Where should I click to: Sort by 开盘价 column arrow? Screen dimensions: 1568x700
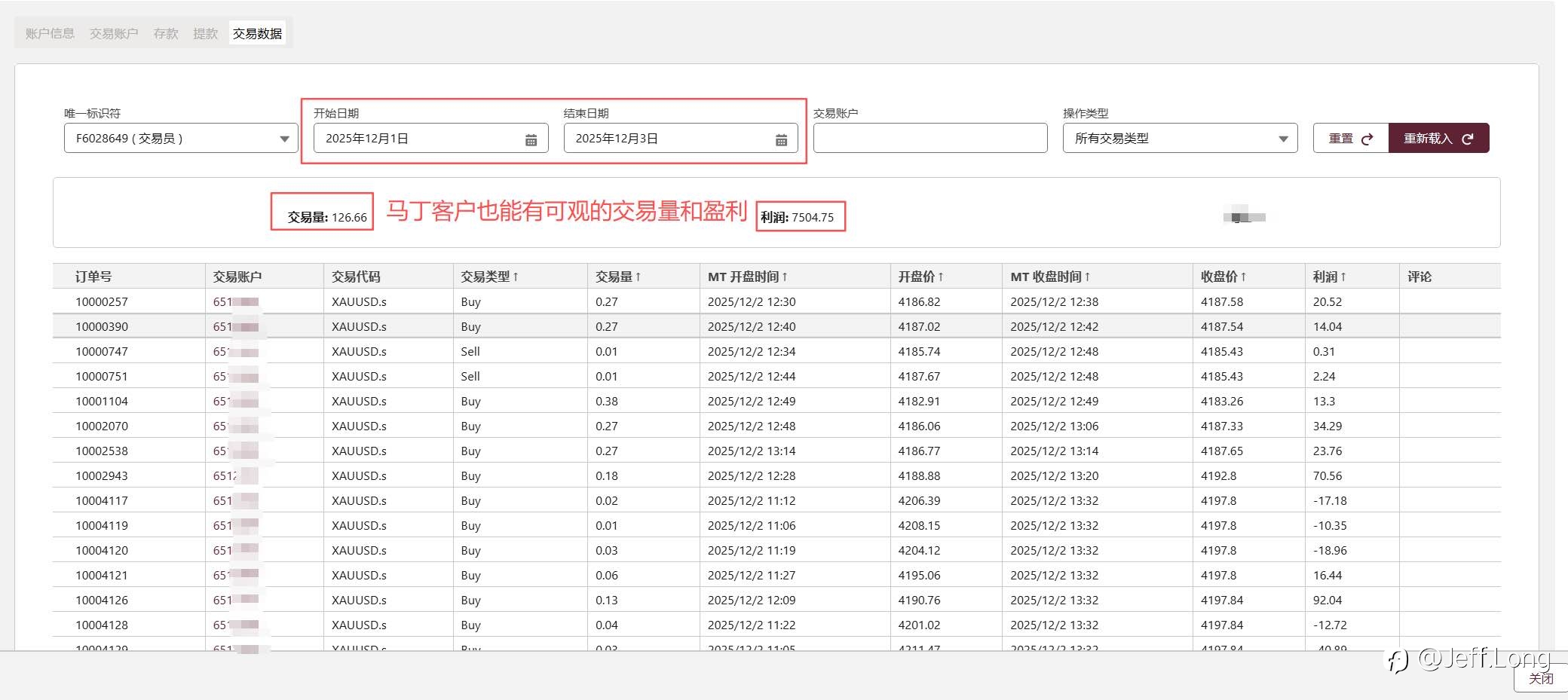(941, 277)
